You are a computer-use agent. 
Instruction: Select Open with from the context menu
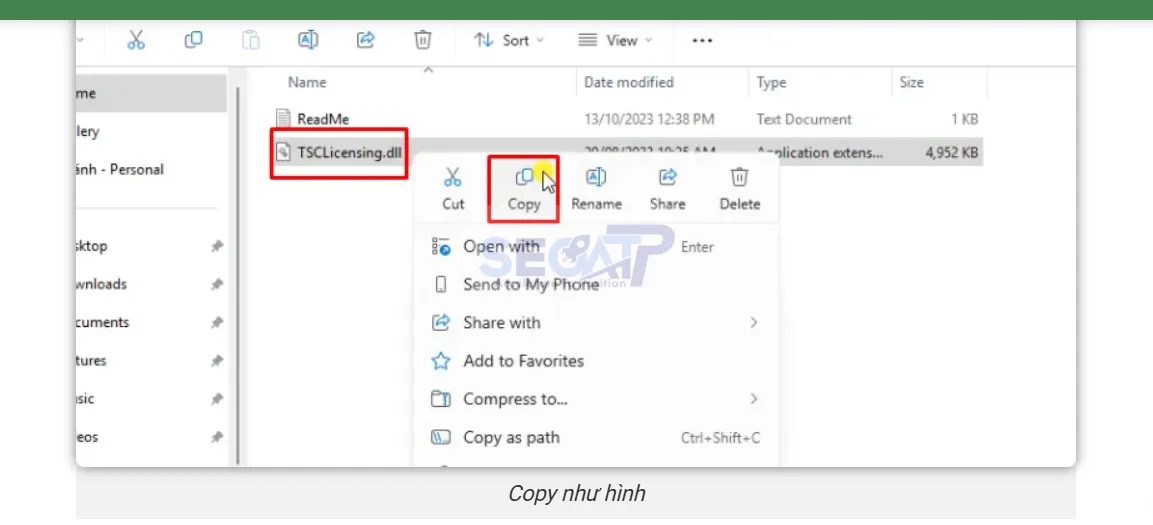(596, 246)
